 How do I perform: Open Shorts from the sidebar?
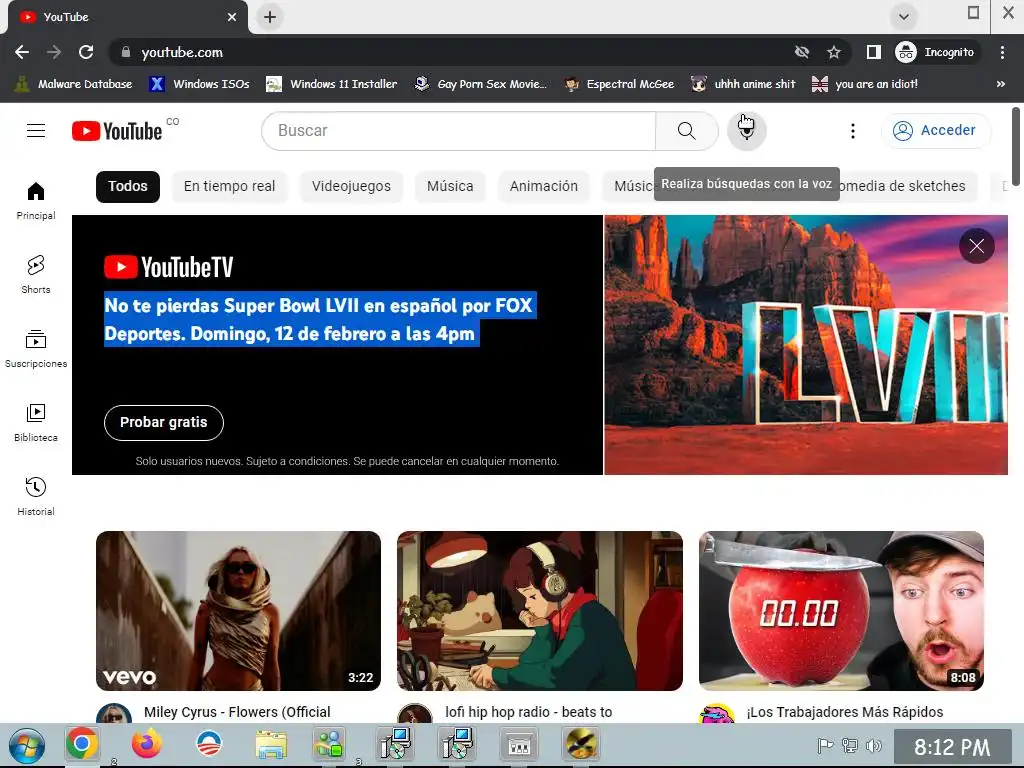tap(36, 274)
